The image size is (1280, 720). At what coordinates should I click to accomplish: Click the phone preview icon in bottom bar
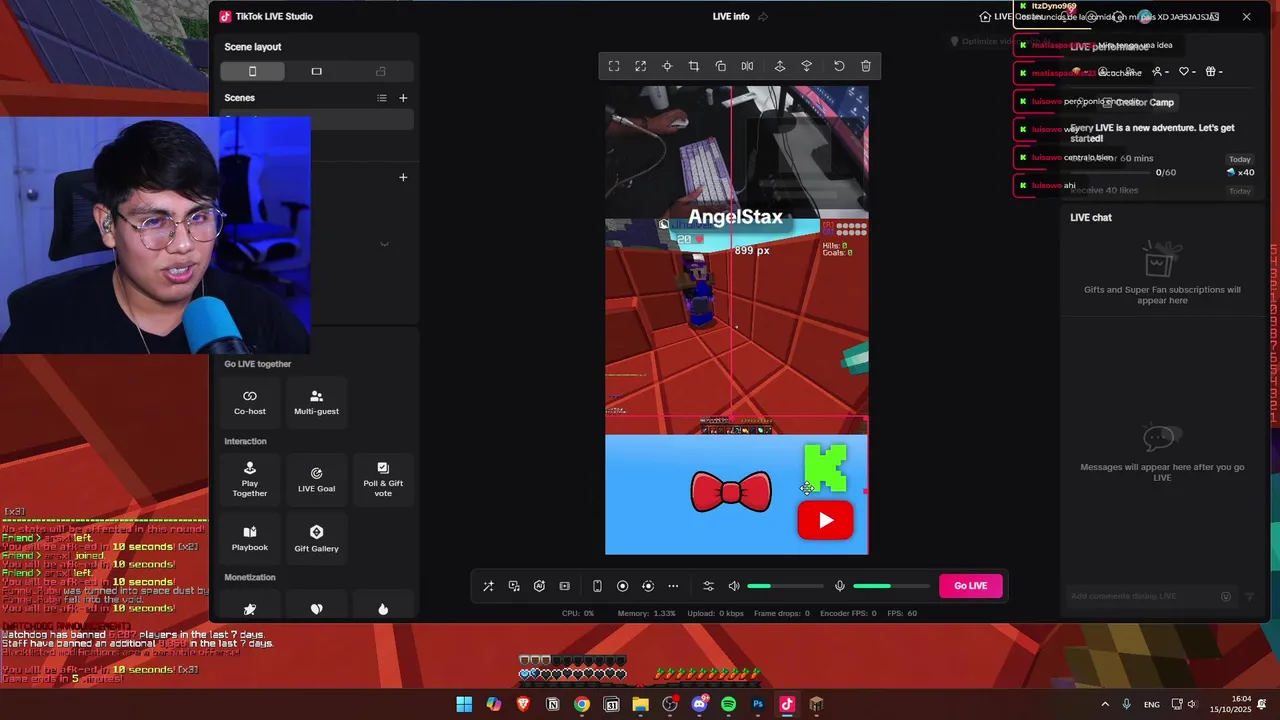click(597, 586)
